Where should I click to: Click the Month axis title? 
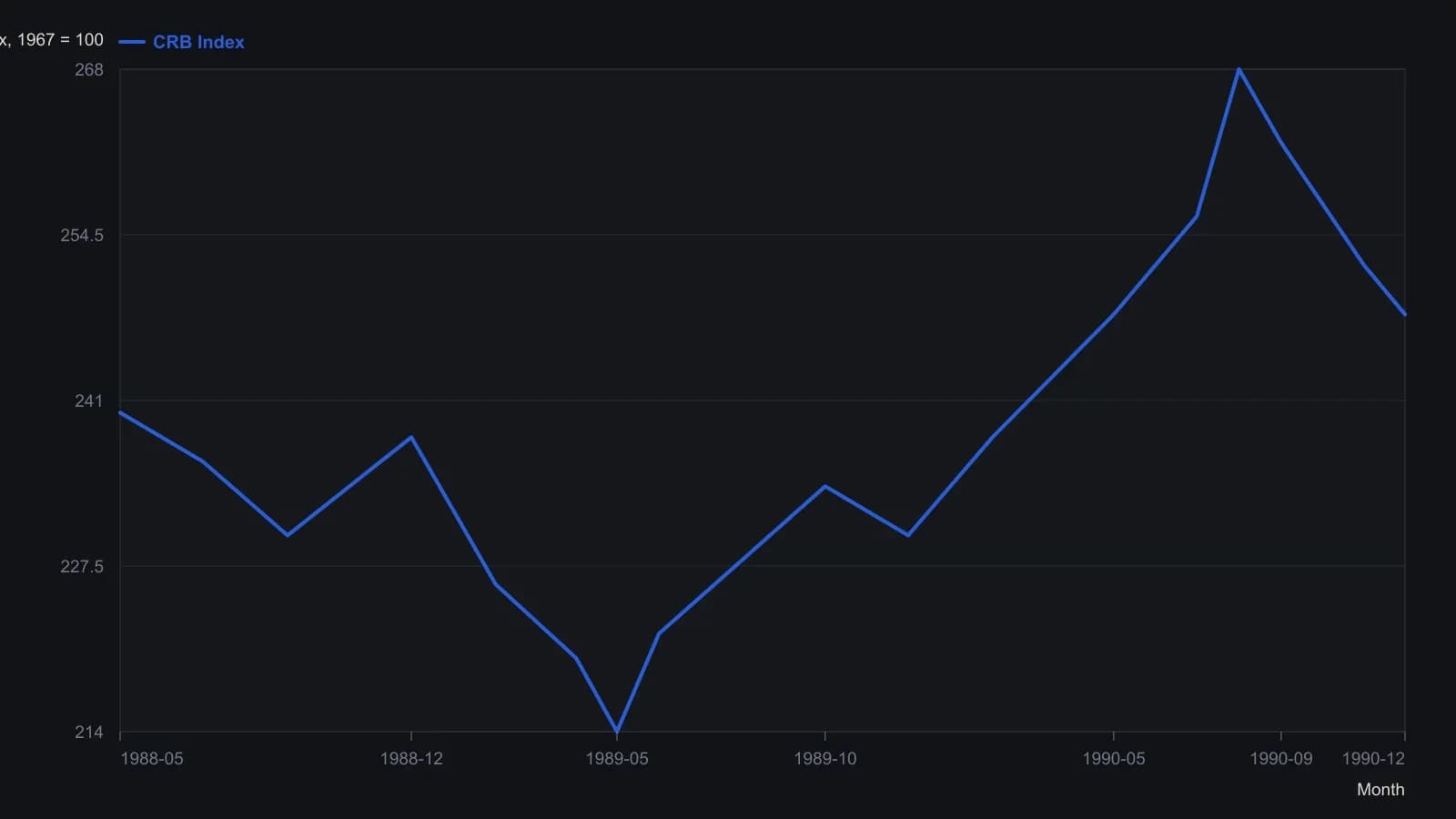tap(1380, 790)
